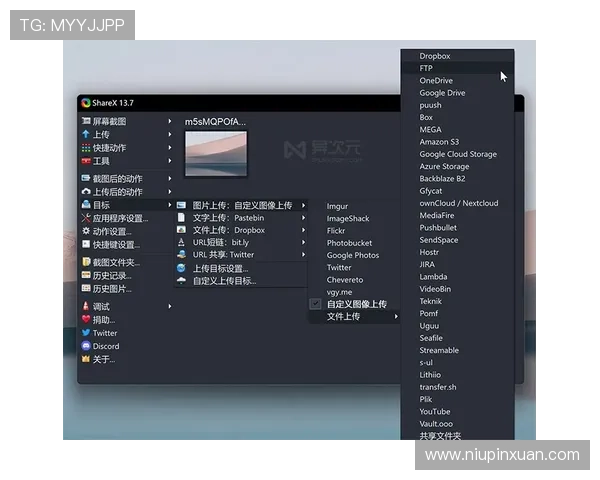
Task: Click the donate (捐助) heart icon
Action: (86, 319)
